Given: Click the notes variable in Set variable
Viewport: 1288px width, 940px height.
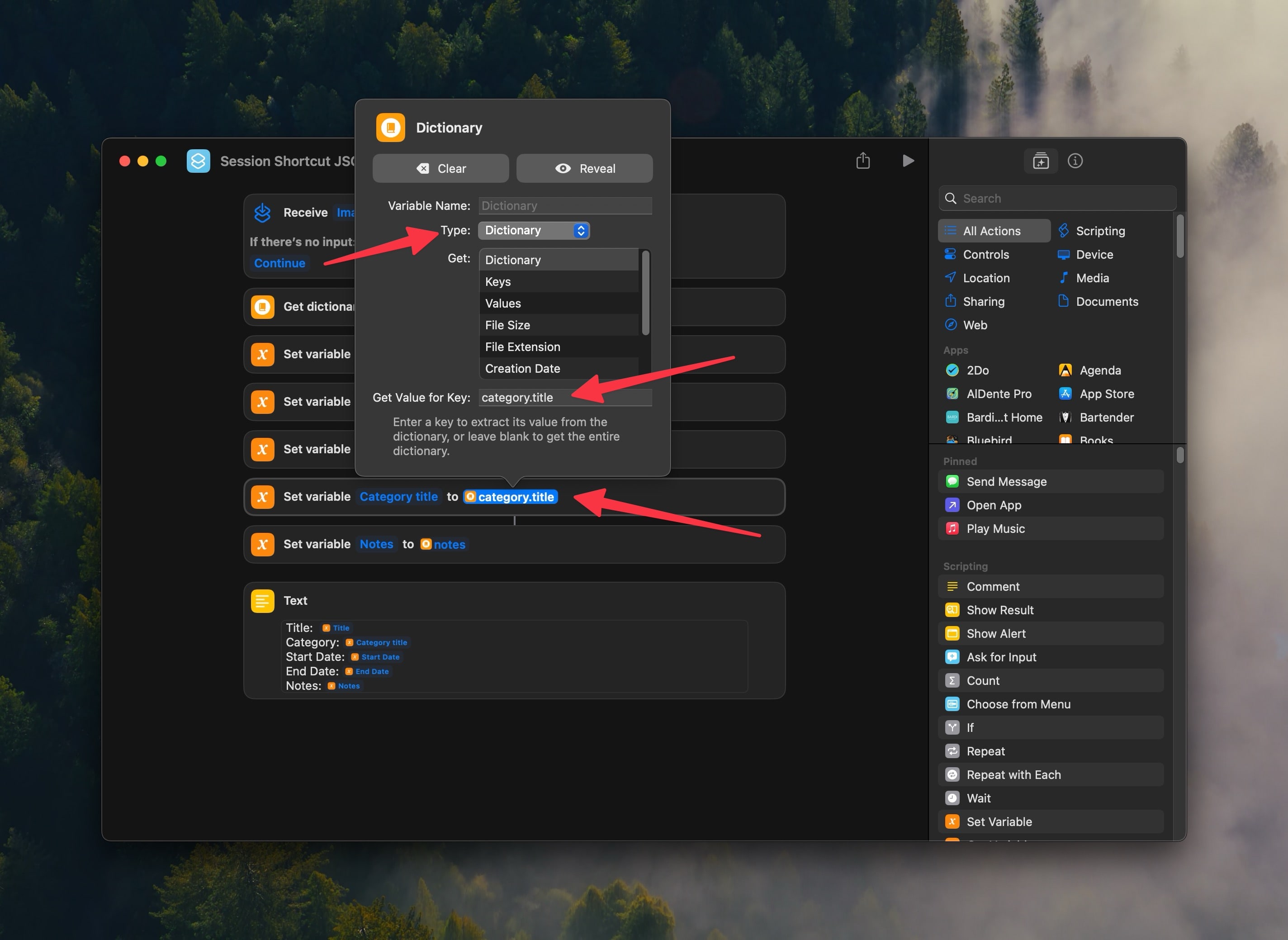Looking at the screenshot, I should point(444,545).
